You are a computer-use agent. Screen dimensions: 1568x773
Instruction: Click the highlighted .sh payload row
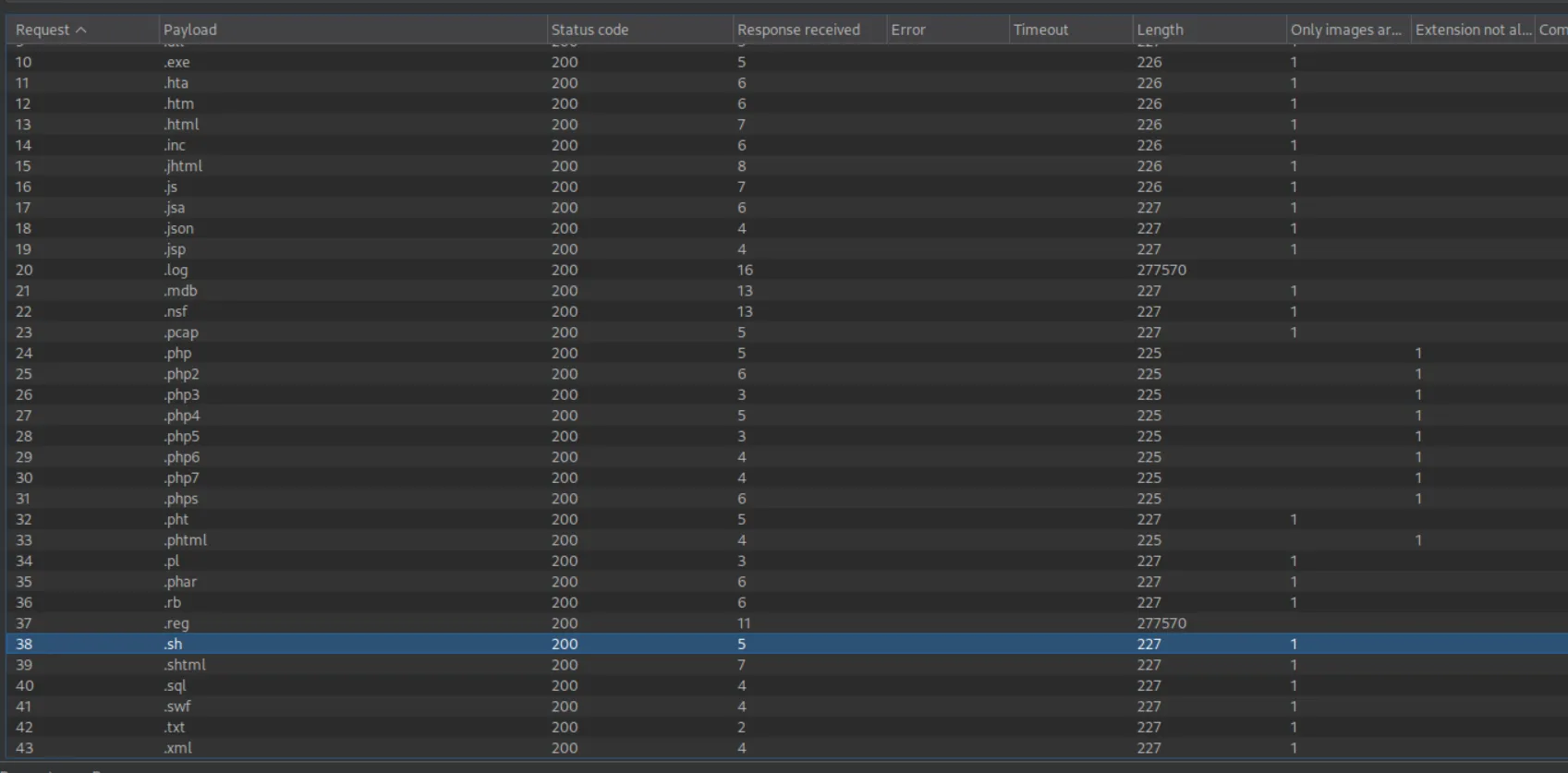(787, 644)
